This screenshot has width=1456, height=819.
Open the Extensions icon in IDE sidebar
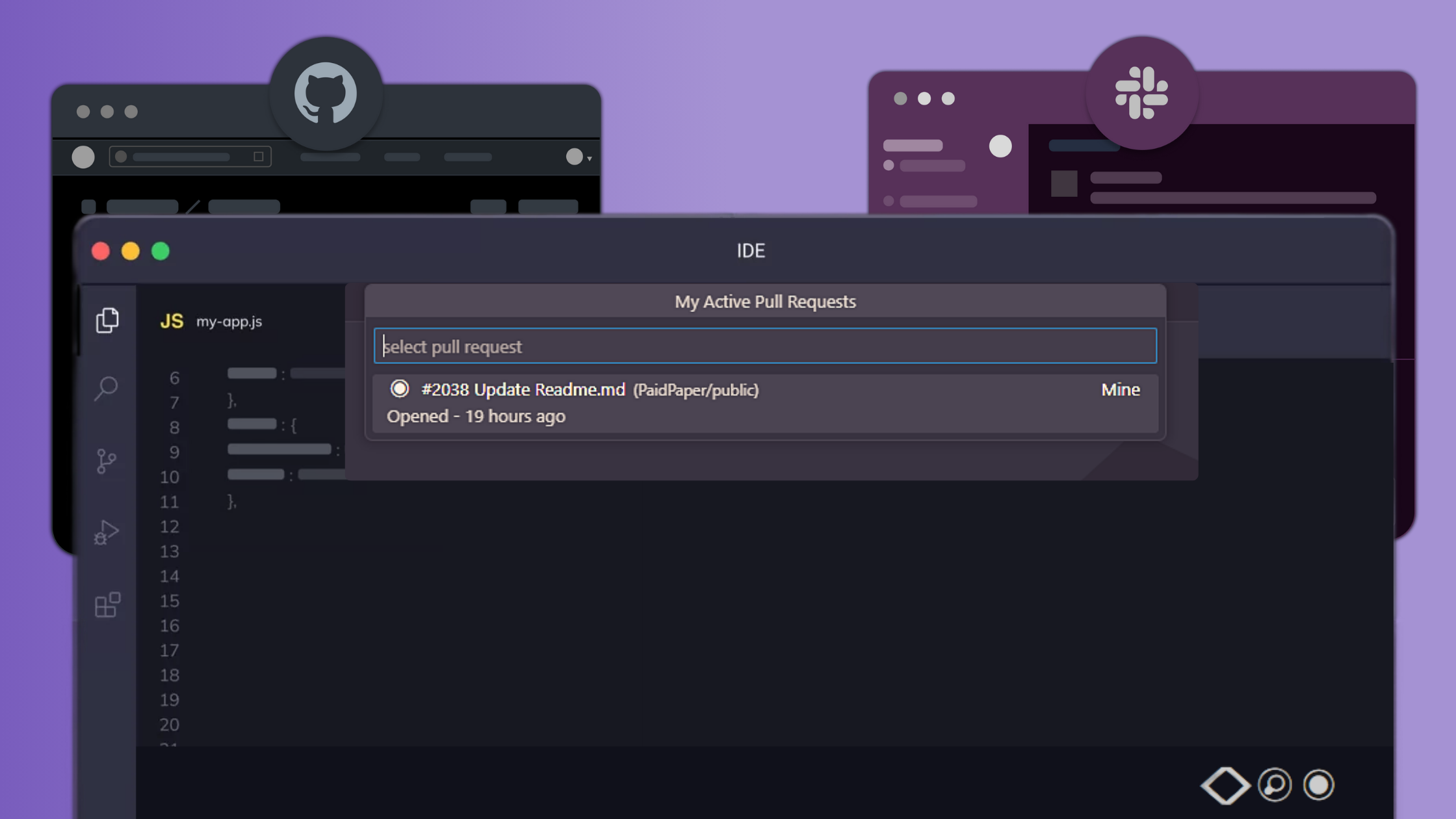[107, 604]
